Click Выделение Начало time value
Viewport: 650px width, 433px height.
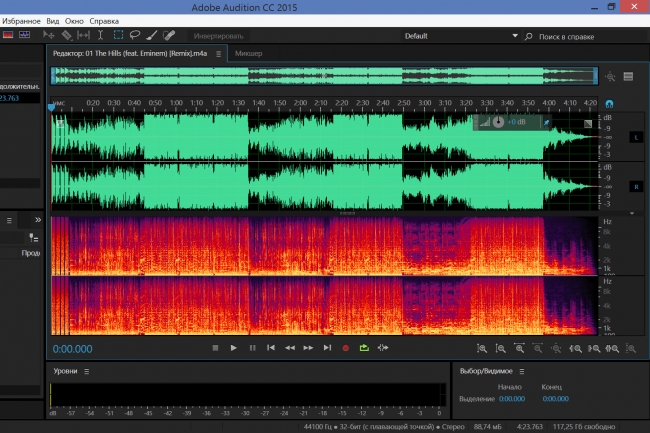[x=512, y=399]
